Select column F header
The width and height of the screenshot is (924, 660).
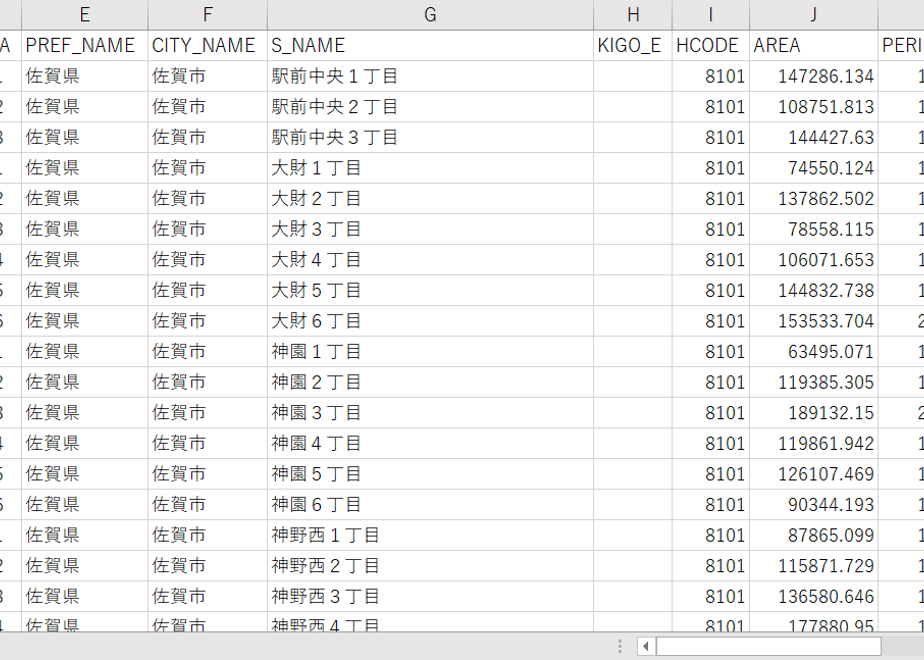tap(207, 15)
